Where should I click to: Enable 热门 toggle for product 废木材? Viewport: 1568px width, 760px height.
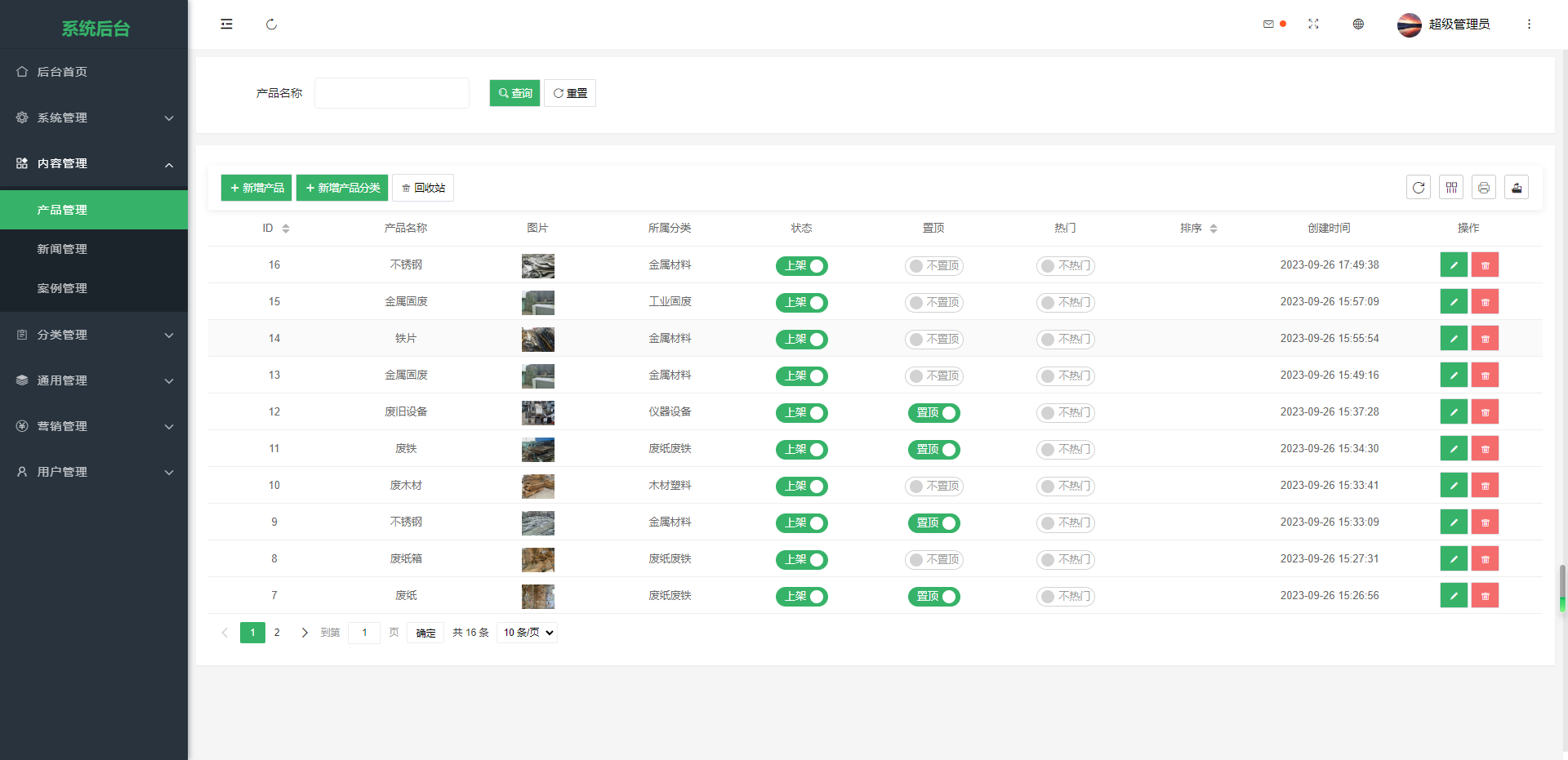(1065, 487)
